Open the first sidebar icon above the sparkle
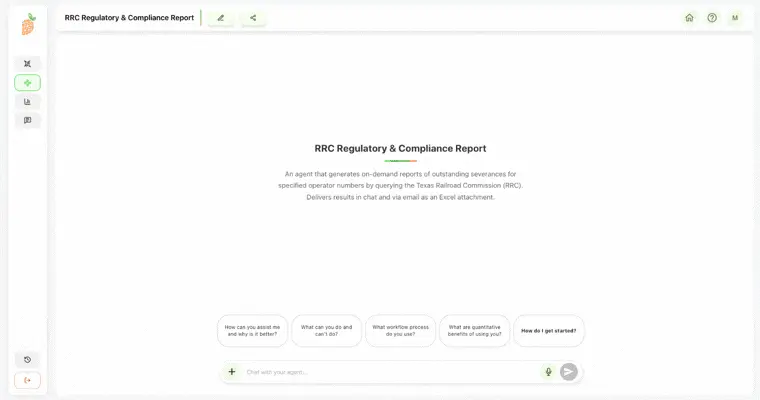 tap(28, 64)
